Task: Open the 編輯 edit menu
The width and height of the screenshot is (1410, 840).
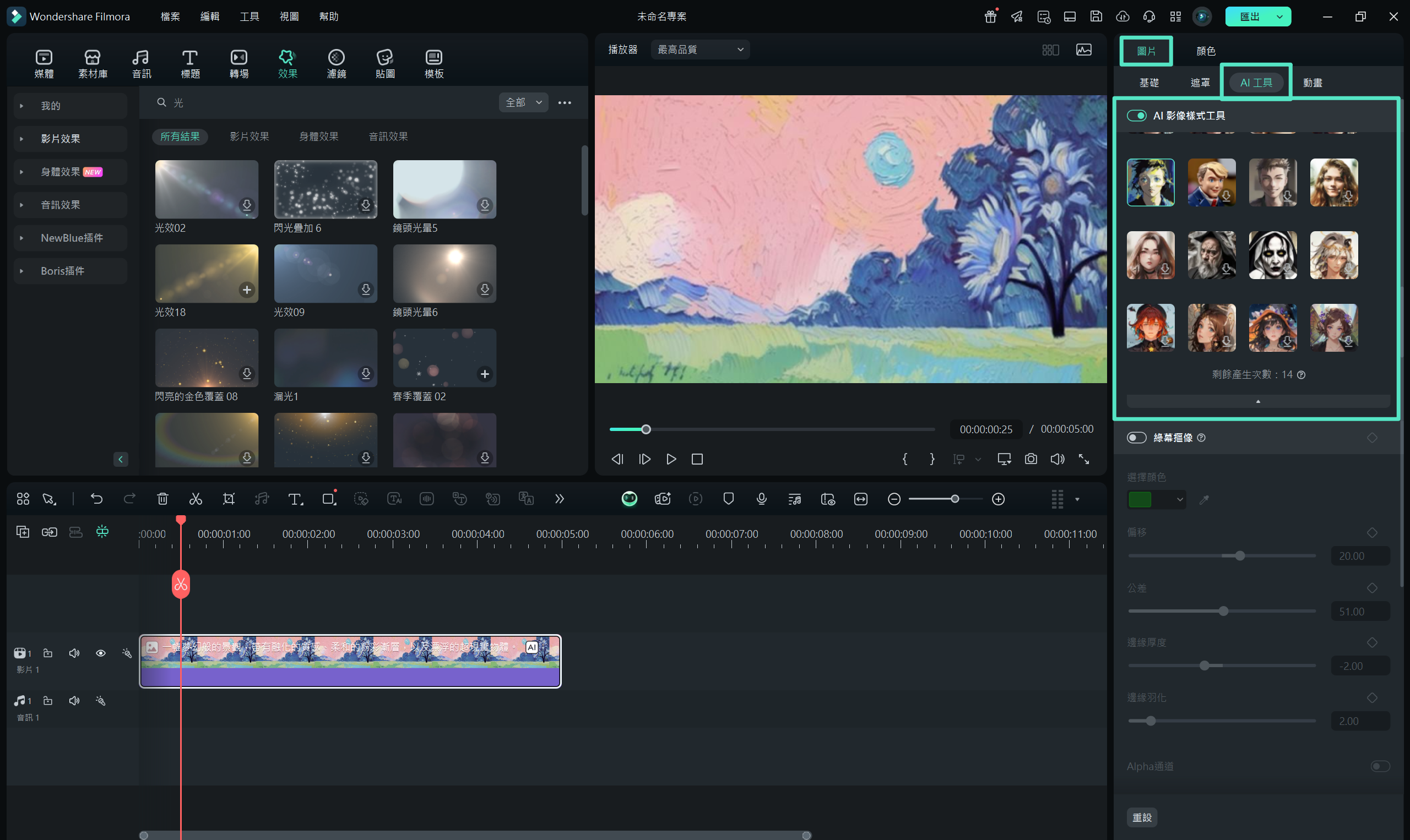Action: (x=209, y=17)
